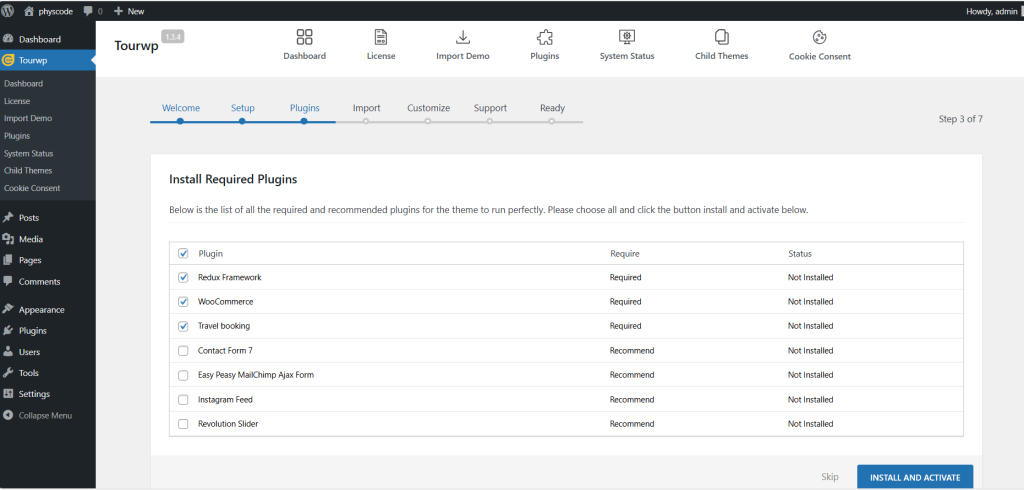
Task: Click Howdy, admin account menu
Action: pos(991,11)
